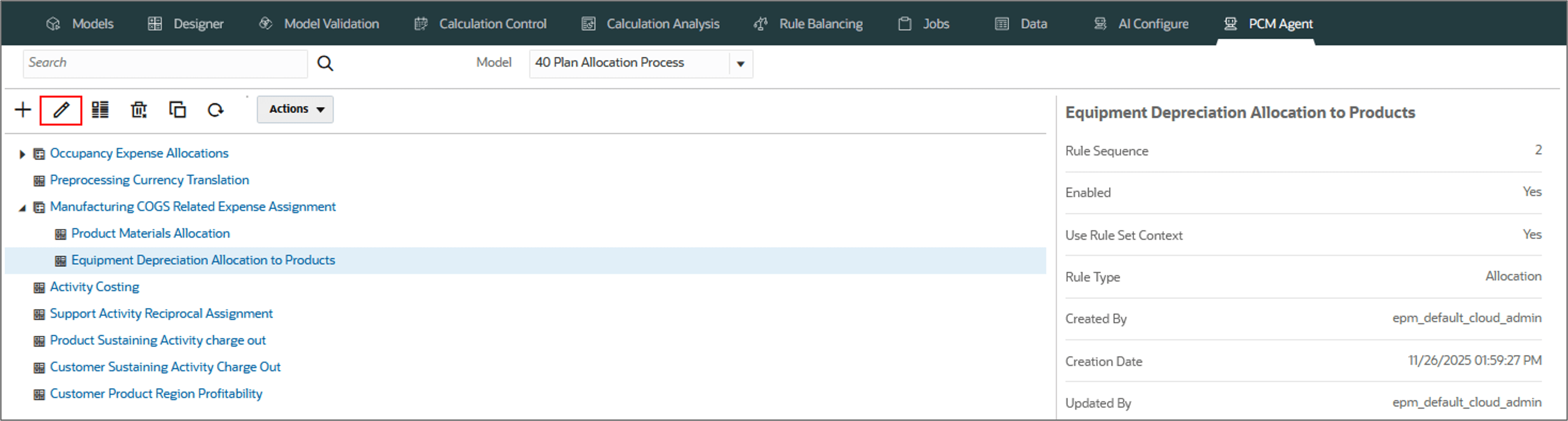Click the pencil edit icon
The height and width of the screenshot is (421, 1568).
[x=61, y=110]
